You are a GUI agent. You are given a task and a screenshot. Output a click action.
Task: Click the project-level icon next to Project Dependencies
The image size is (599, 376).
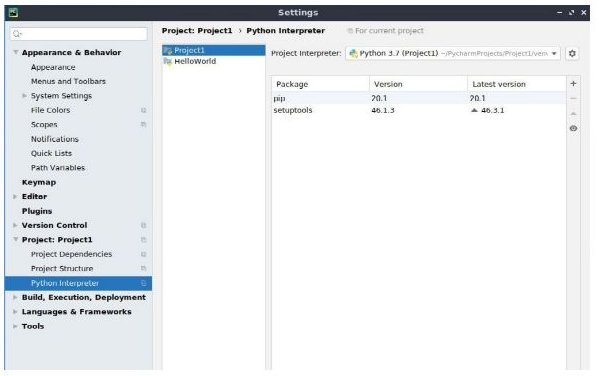click(143, 254)
